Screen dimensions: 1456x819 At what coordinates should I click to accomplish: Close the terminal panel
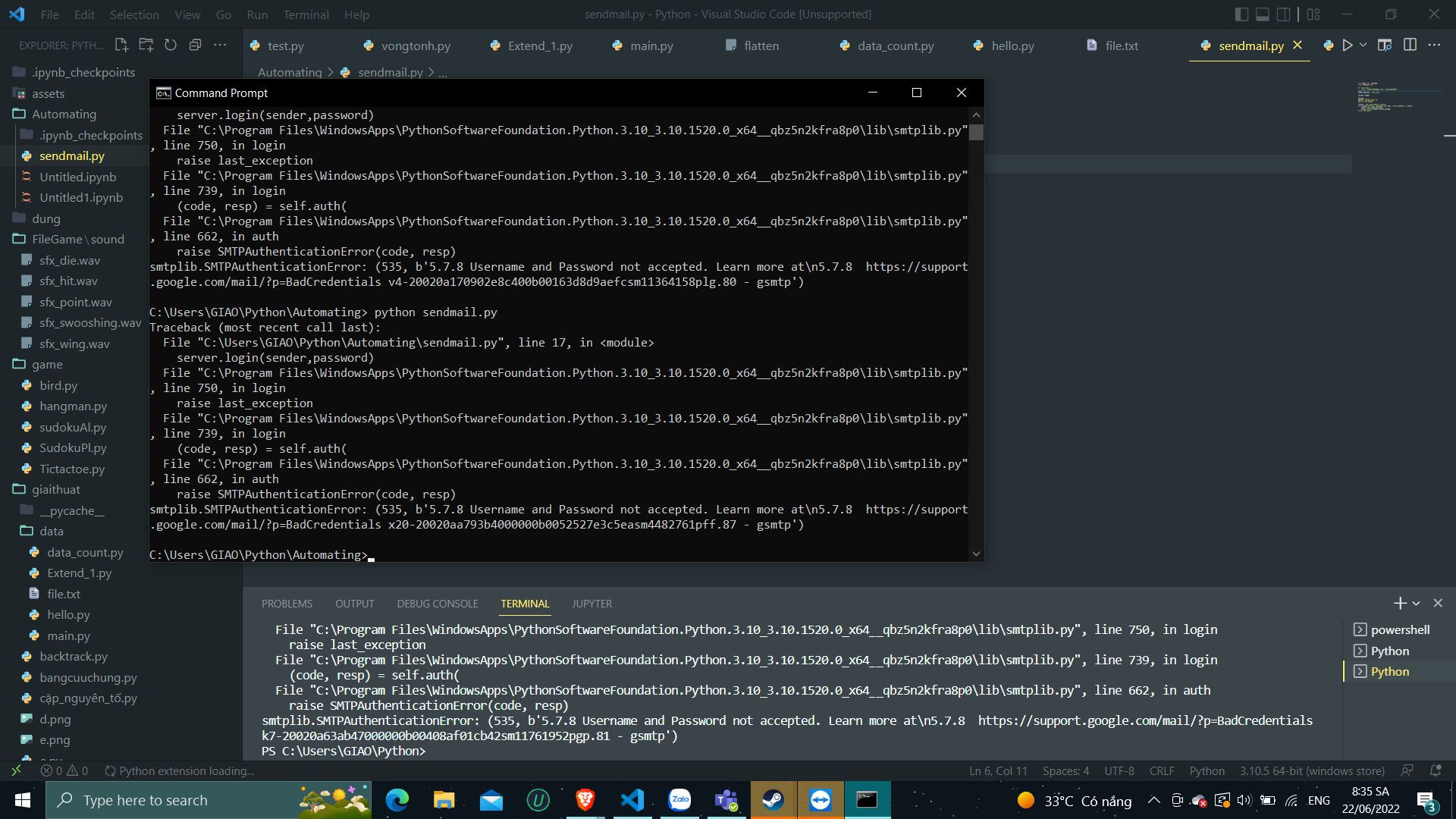1438,603
